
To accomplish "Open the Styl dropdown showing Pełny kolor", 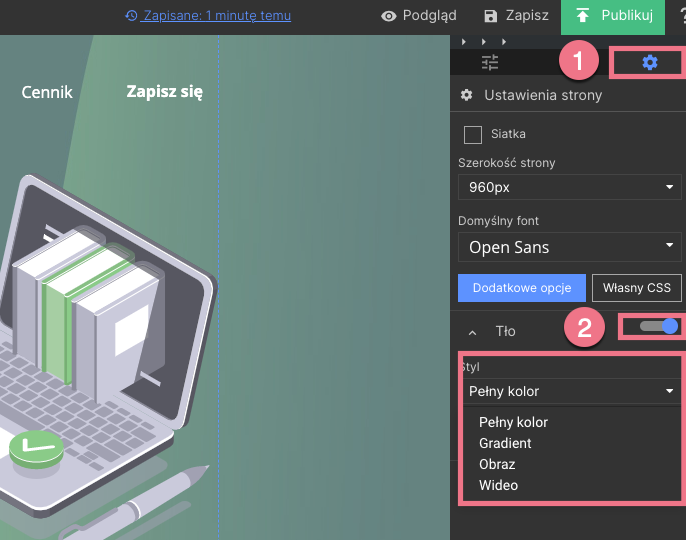I will 571,391.
